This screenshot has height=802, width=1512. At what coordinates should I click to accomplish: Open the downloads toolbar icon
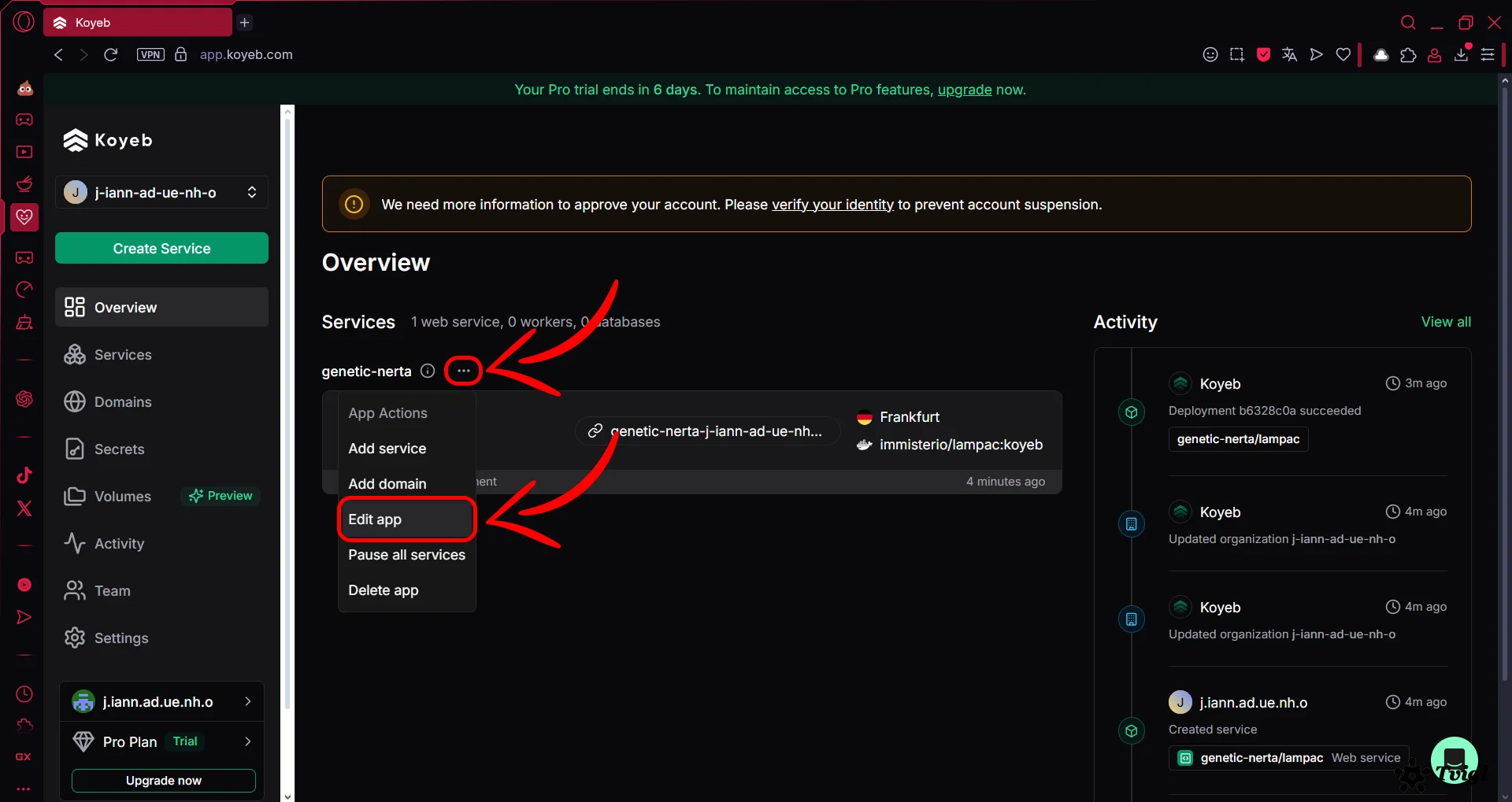pyautogui.click(x=1462, y=54)
